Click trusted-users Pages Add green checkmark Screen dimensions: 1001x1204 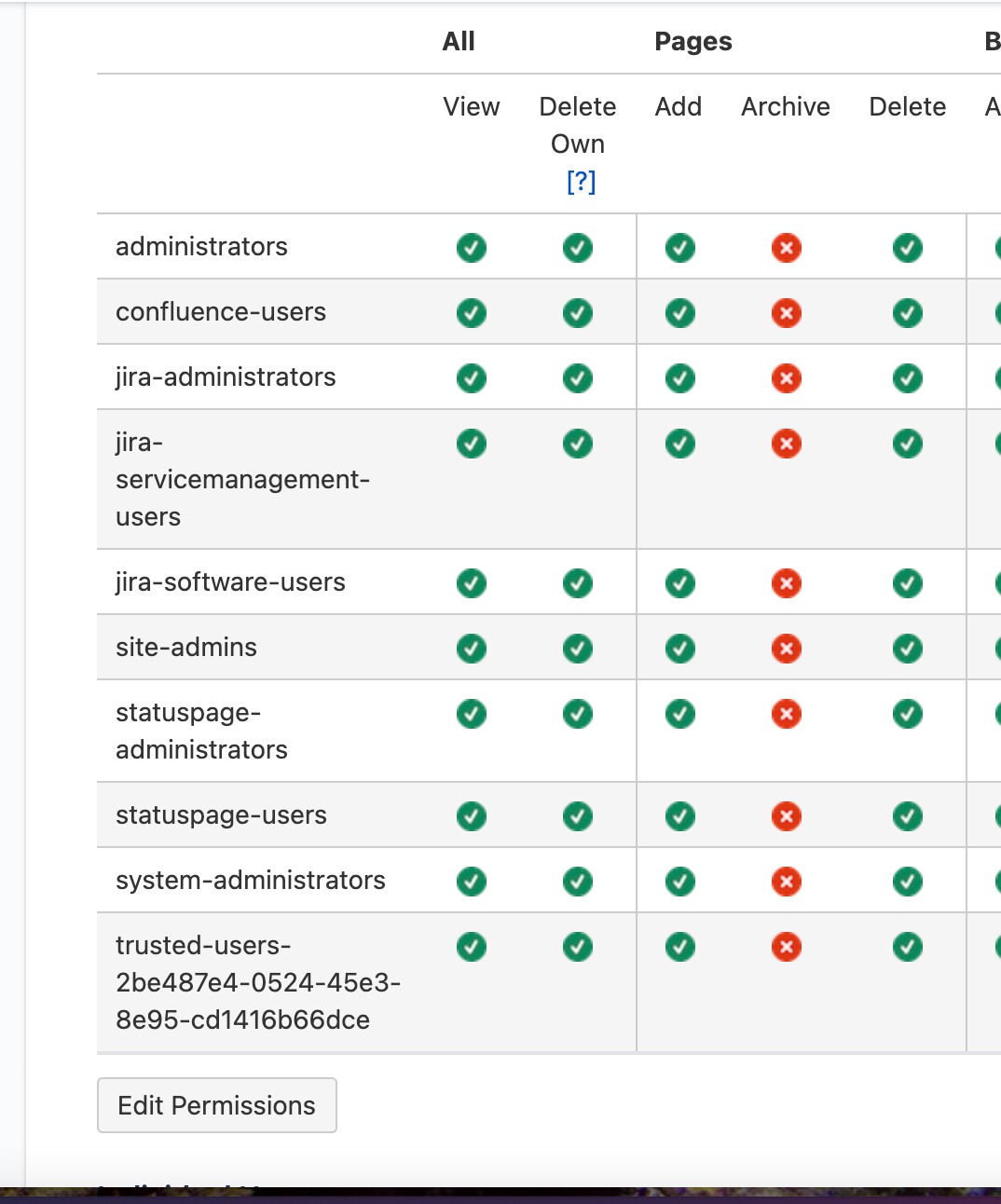pyautogui.click(x=680, y=947)
